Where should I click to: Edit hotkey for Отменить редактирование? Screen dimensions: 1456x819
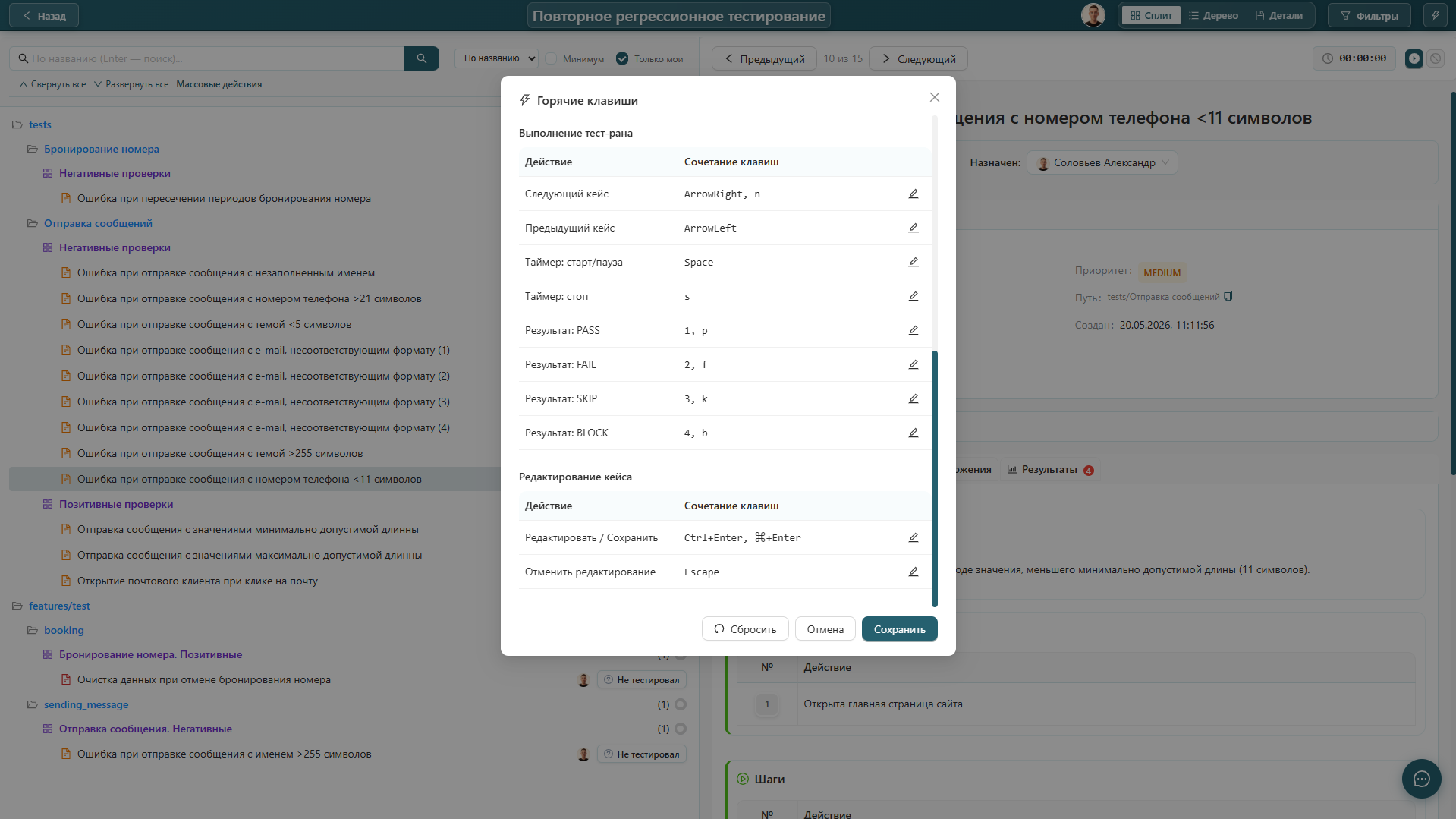pos(914,572)
